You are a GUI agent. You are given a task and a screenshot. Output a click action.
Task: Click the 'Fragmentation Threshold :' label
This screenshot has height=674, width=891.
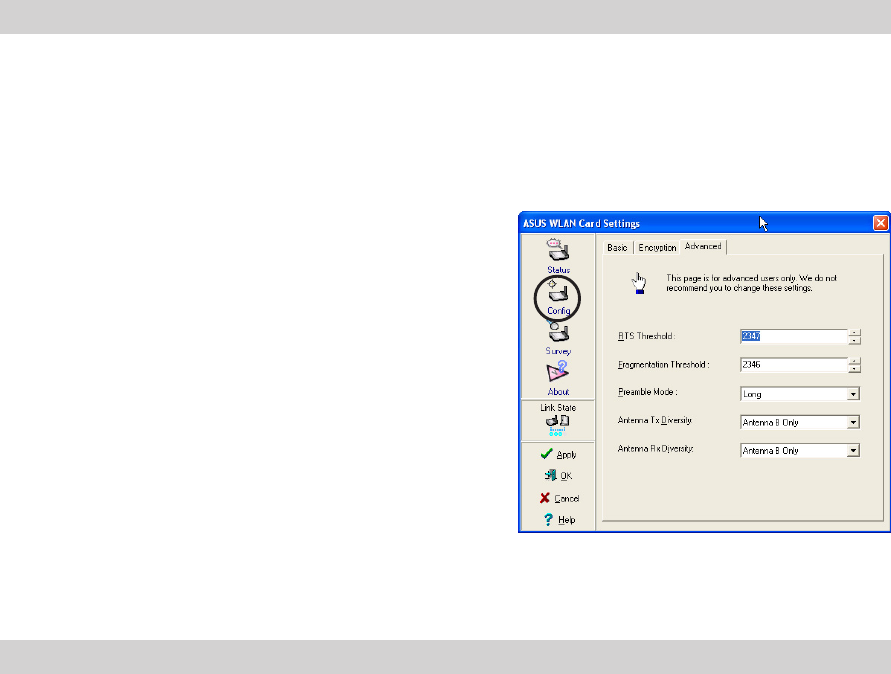[664, 364]
